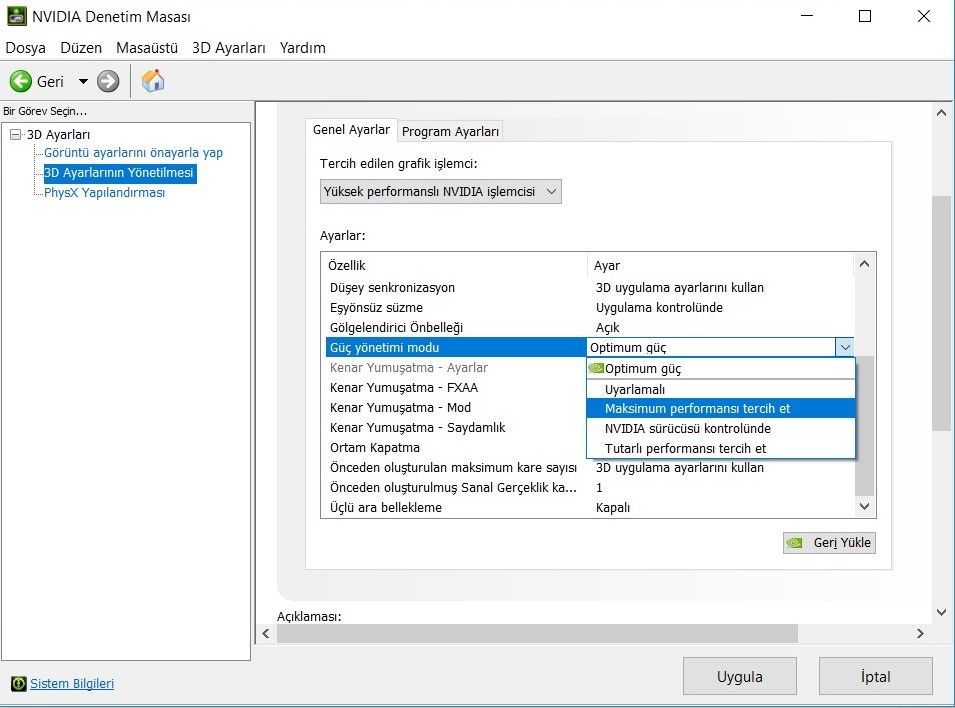The width and height of the screenshot is (955, 708).
Task: Select the Eşyönsüz süzme row
Action: tap(590, 308)
